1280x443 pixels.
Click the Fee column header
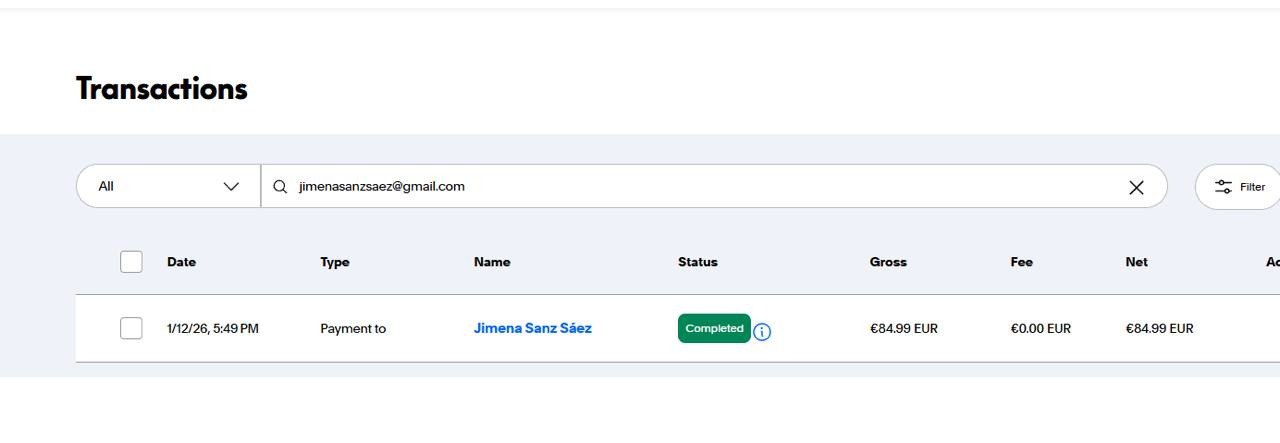(1021, 262)
